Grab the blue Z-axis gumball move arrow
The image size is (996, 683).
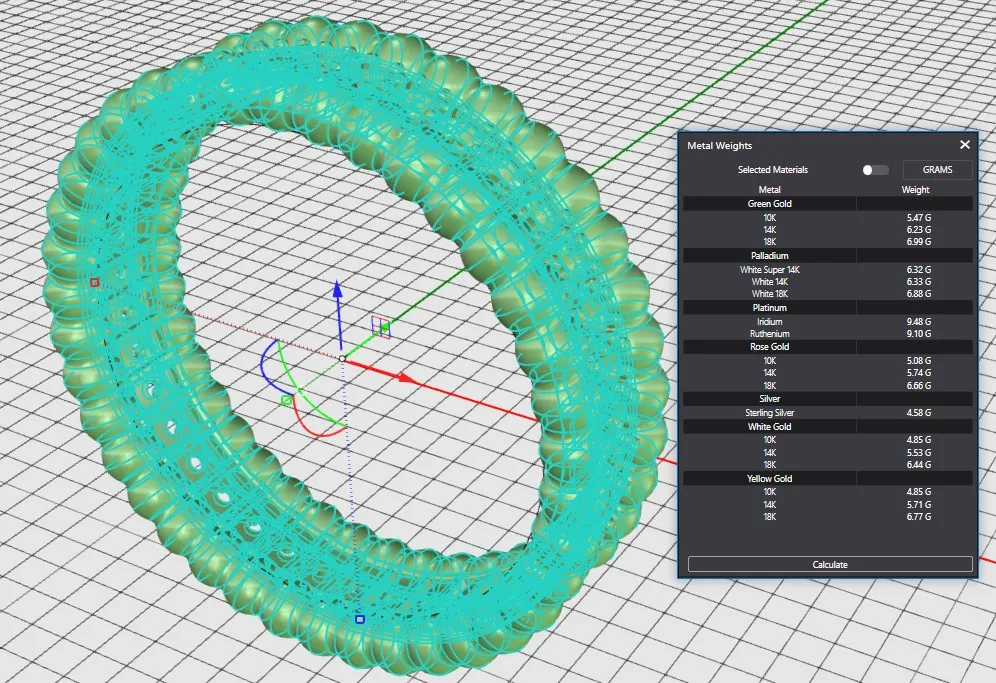pyautogui.click(x=338, y=291)
